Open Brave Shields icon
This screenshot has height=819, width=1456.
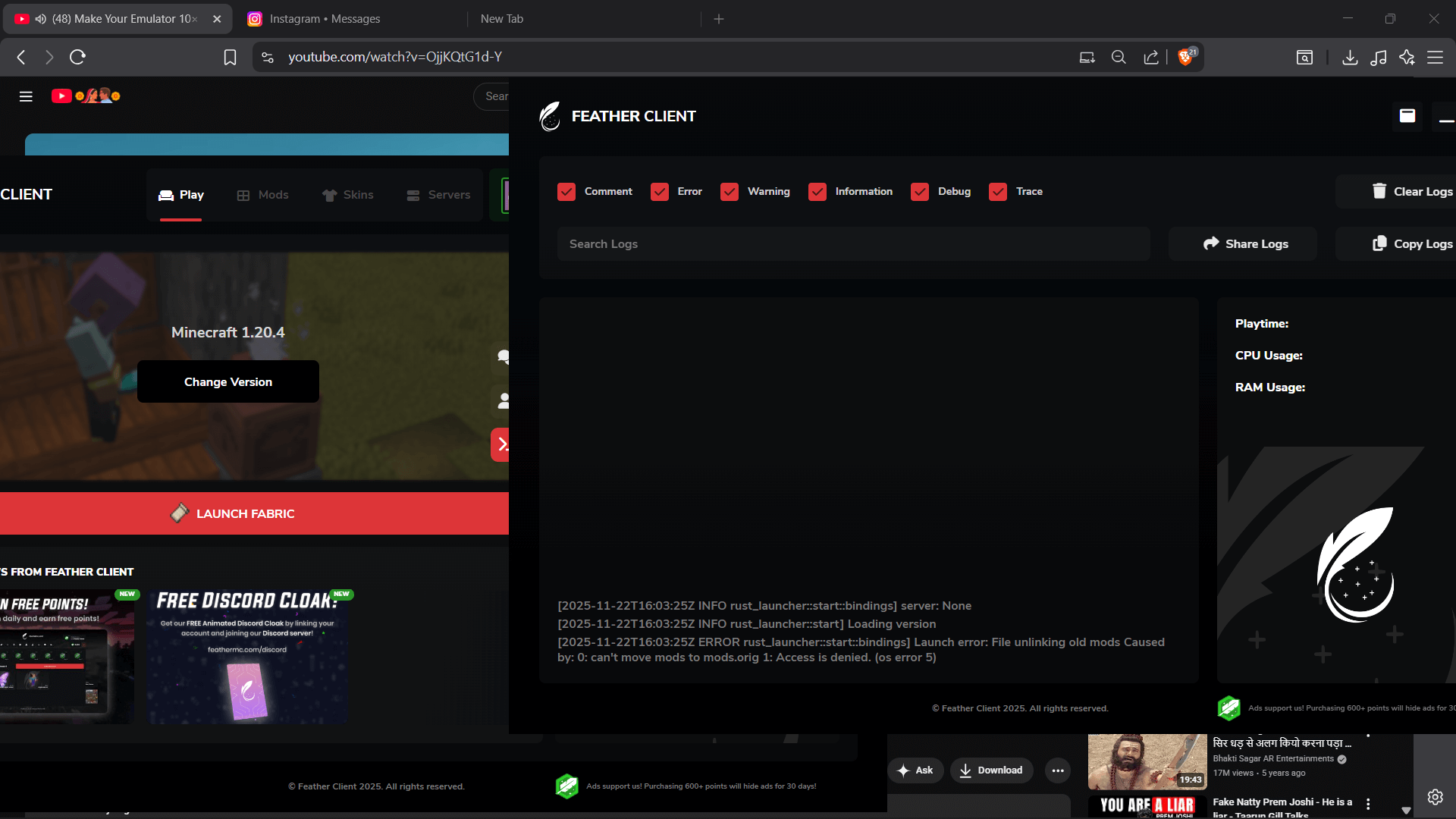pyautogui.click(x=1186, y=57)
